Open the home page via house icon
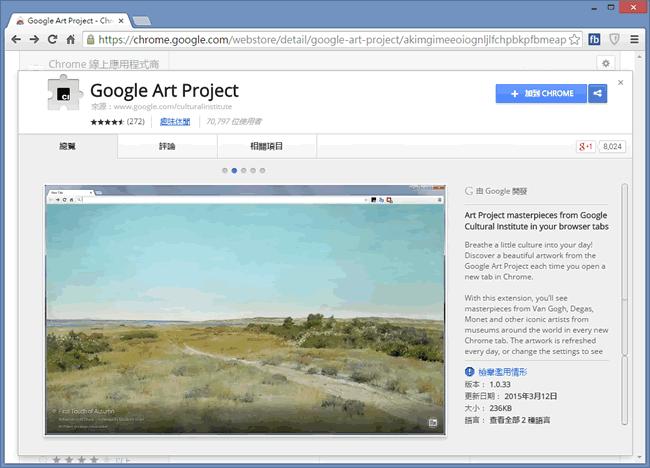 70,39
